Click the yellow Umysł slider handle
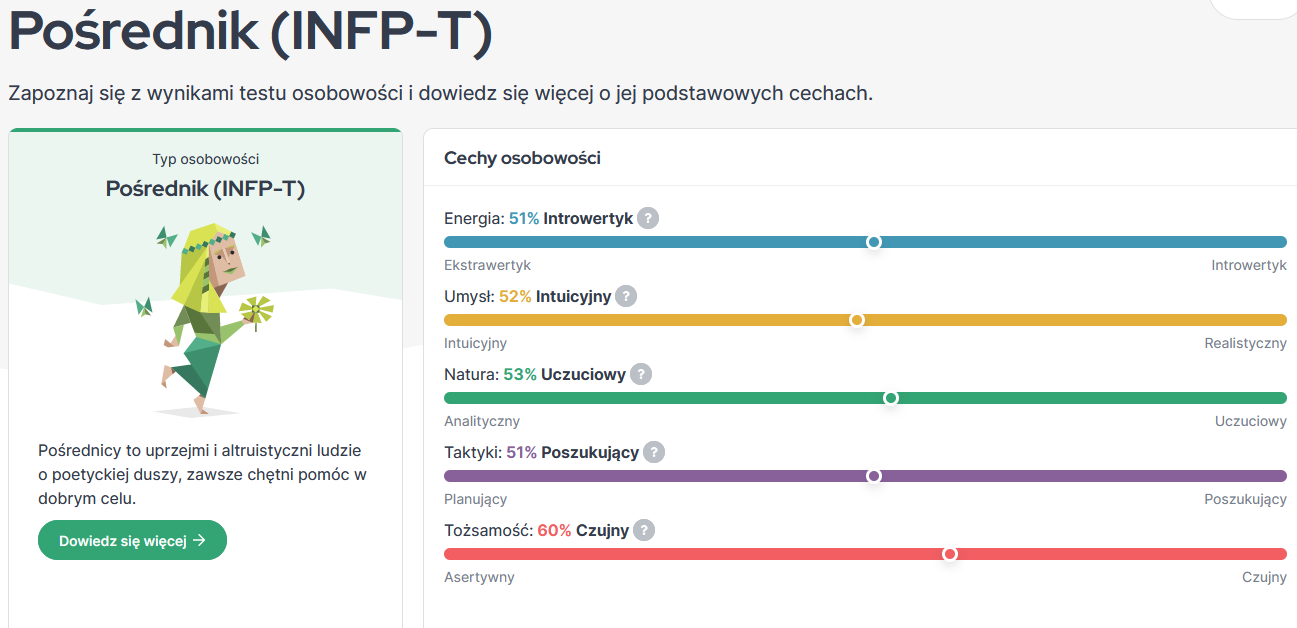The height and width of the screenshot is (628, 1297). pyautogui.click(x=857, y=320)
